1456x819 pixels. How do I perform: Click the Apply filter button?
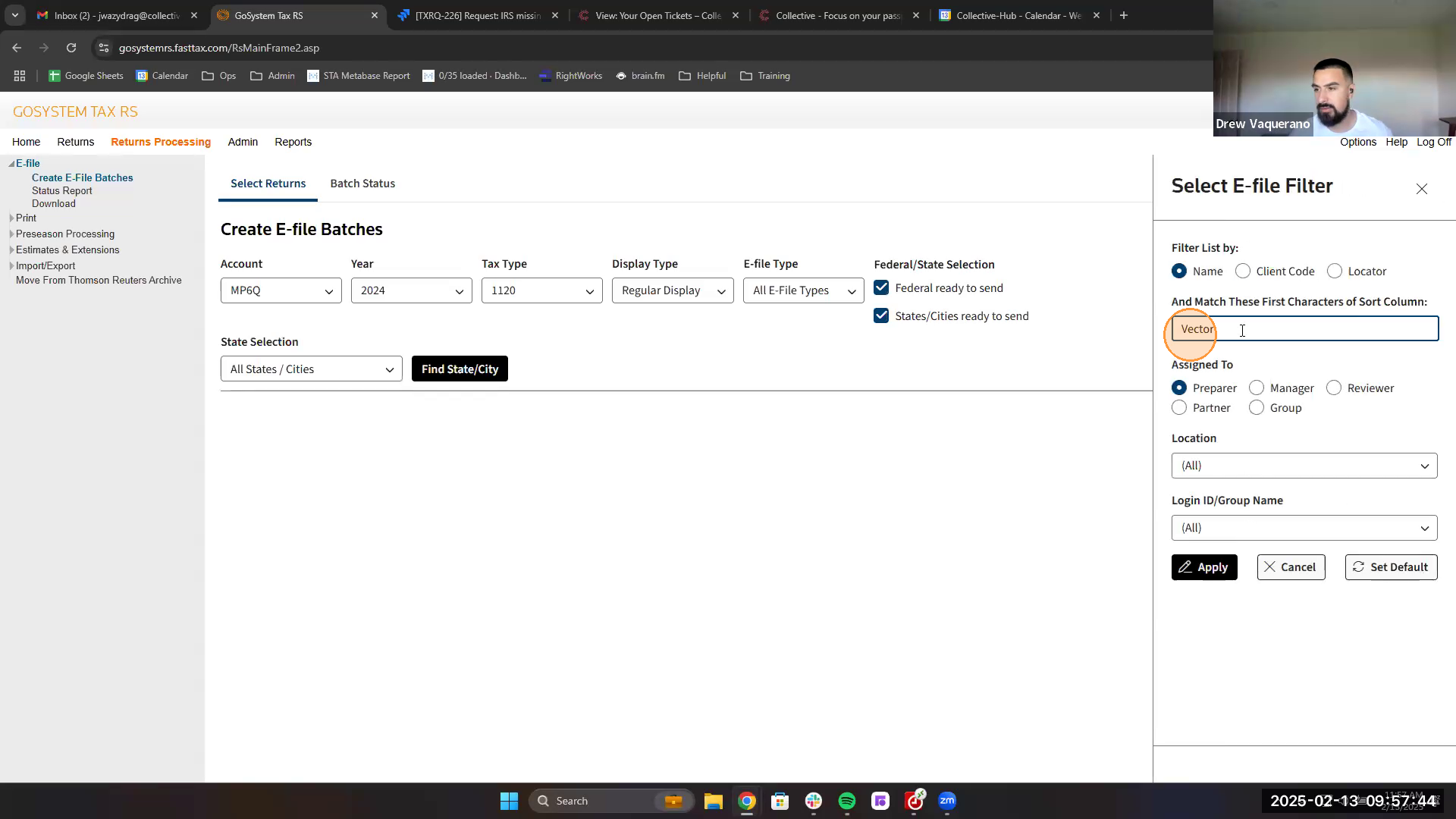(x=1203, y=567)
